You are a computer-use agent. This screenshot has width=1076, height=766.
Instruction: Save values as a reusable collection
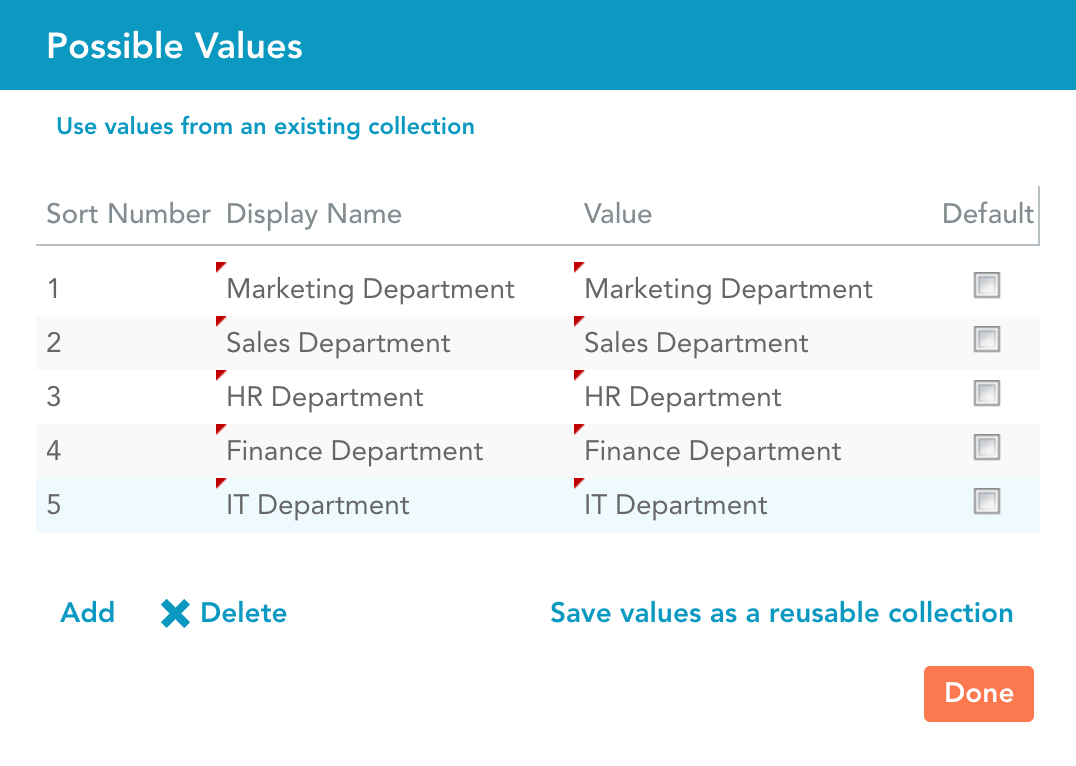click(782, 613)
